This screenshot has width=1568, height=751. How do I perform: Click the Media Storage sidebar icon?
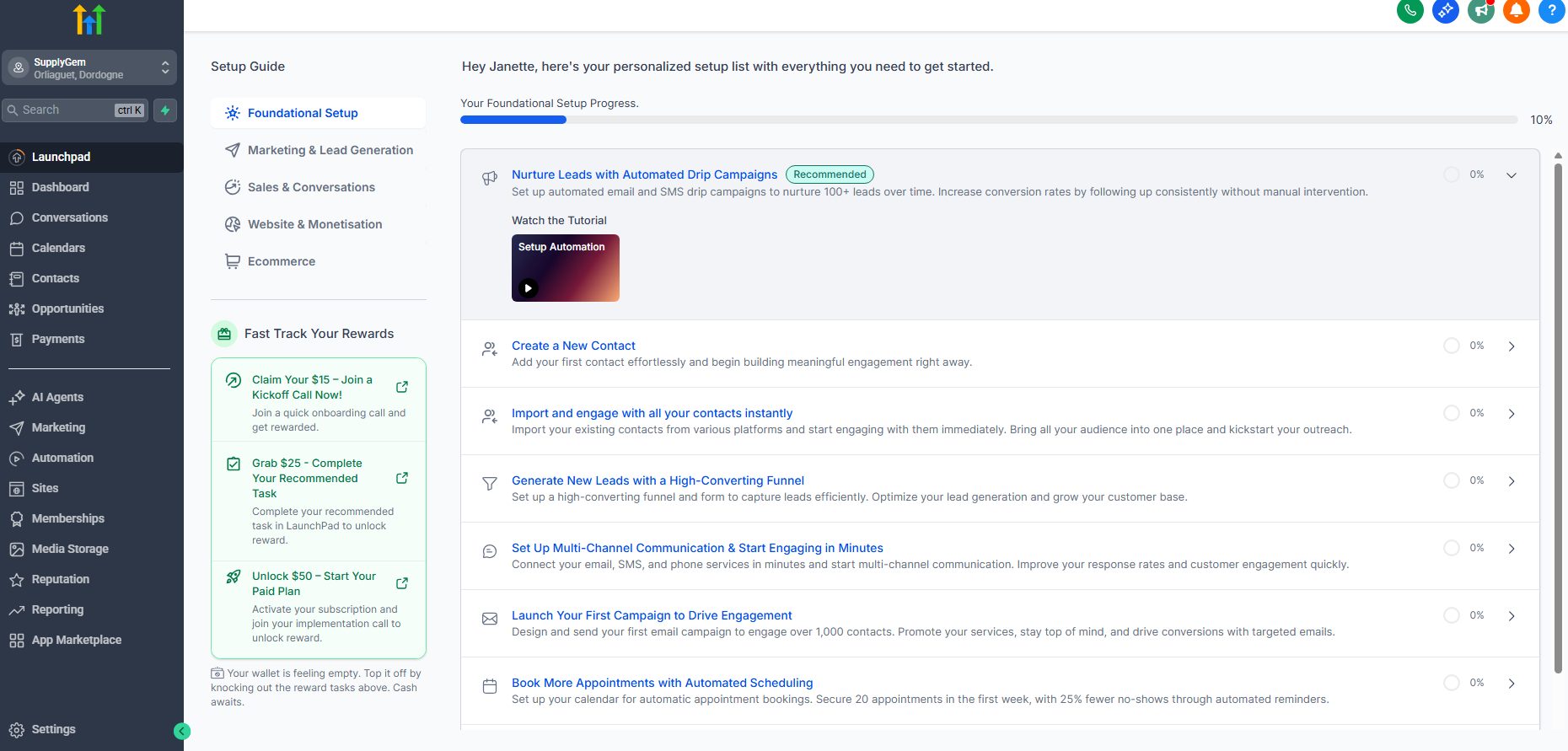tap(16, 550)
